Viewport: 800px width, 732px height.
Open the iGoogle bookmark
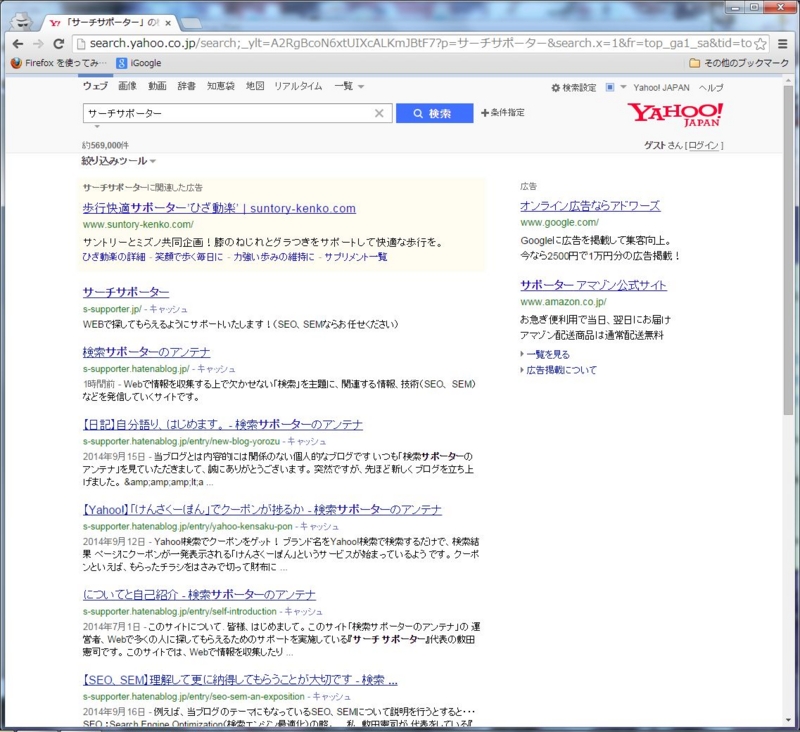point(139,63)
